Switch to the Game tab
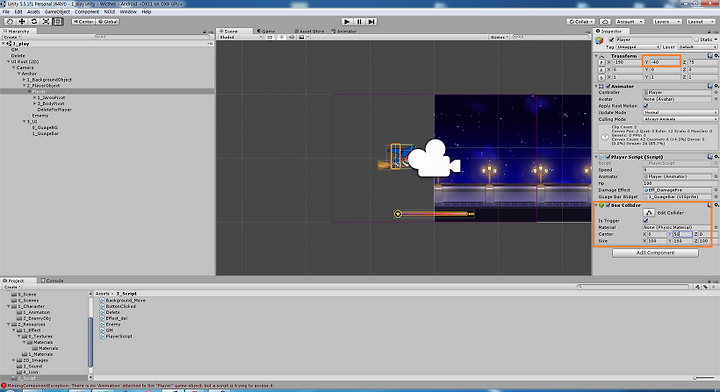Screen dimensions: 720x392 (x=266, y=31)
